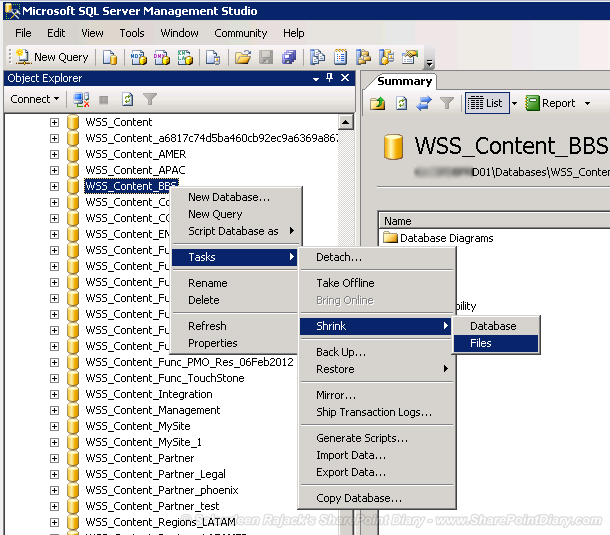The width and height of the screenshot is (610, 535).
Task: Open the toolbar options overflow arrow
Action: tap(429, 62)
